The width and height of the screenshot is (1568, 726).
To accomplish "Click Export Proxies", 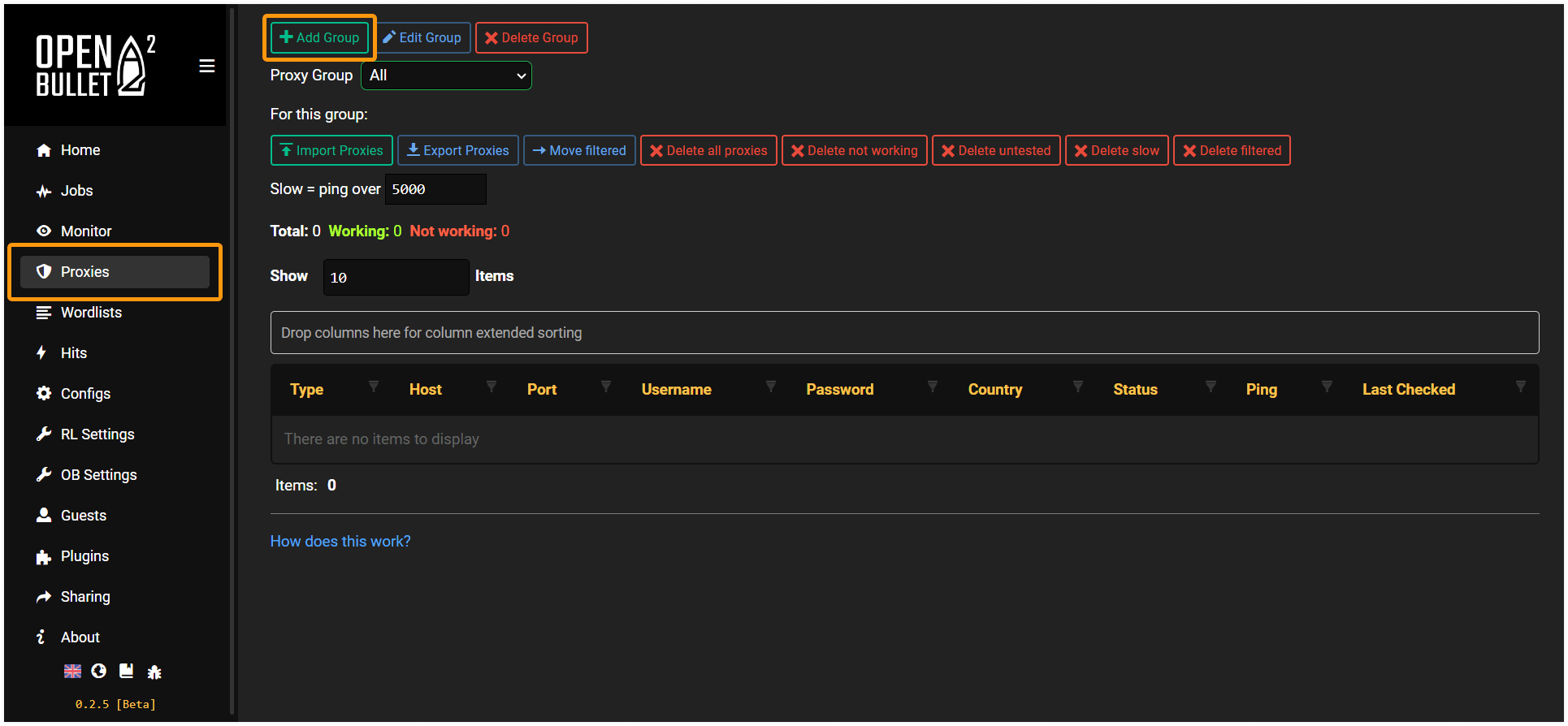I will point(458,150).
